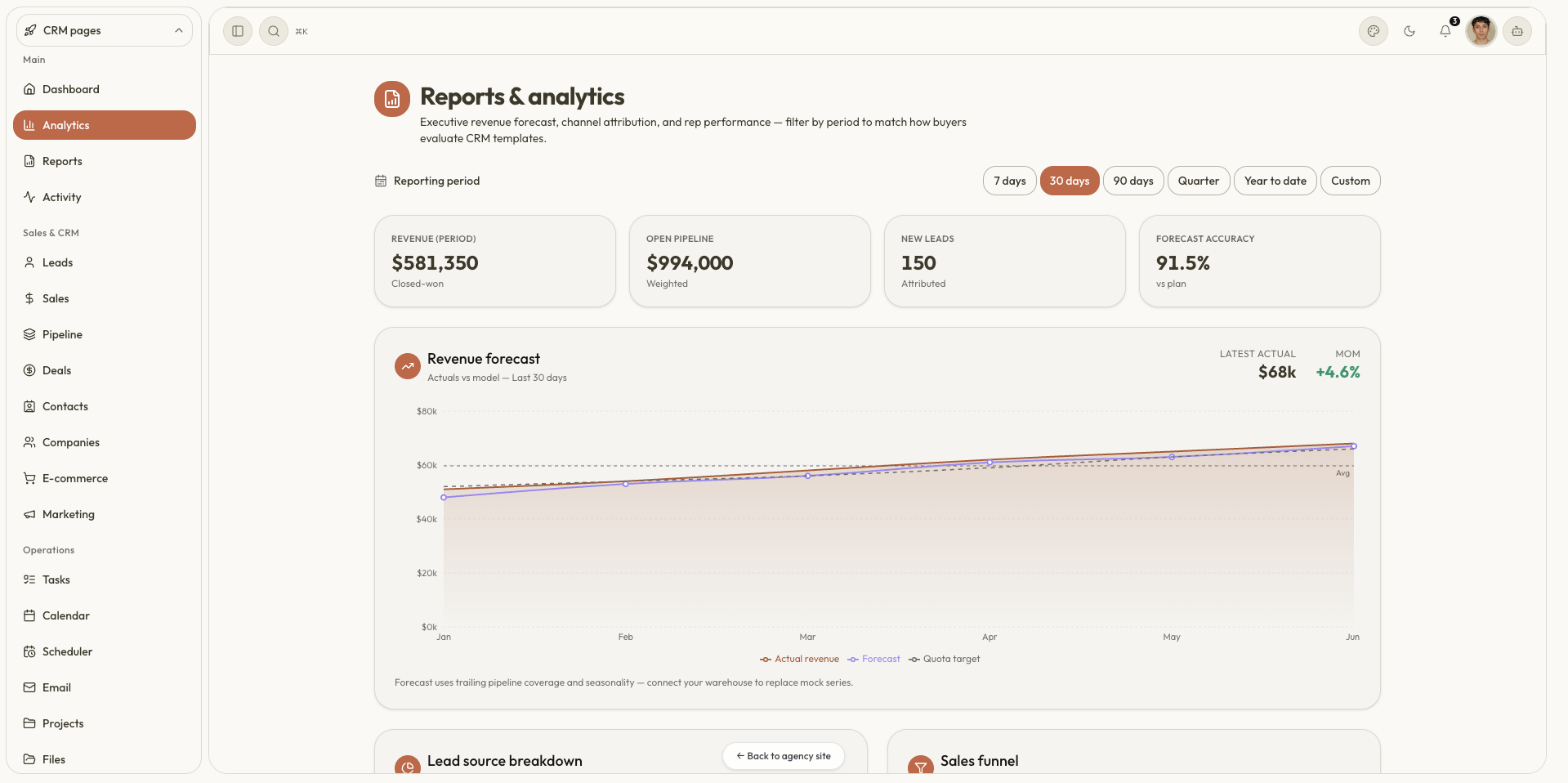Select the 7 days period
This screenshot has height=783, width=1568.
point(1010,181)
